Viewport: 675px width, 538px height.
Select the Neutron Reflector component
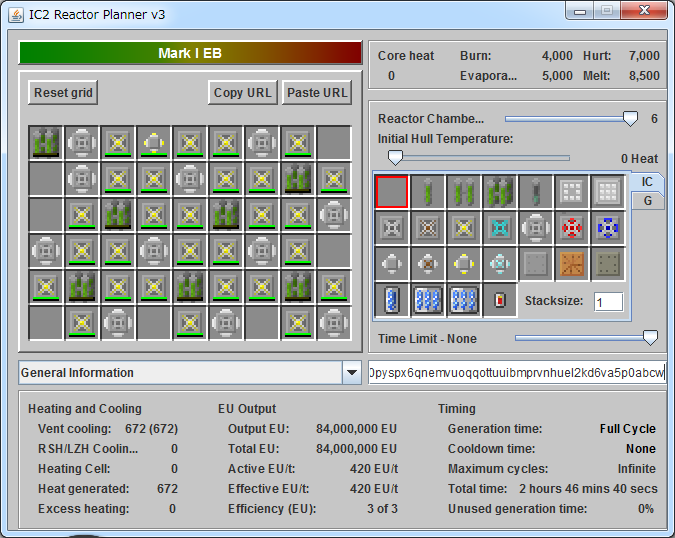(572, 192)
